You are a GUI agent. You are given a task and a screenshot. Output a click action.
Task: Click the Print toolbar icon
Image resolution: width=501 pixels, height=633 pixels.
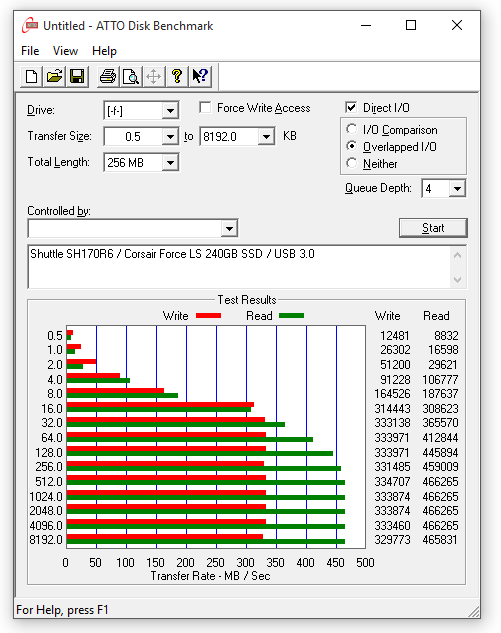[x=108, y=76]
